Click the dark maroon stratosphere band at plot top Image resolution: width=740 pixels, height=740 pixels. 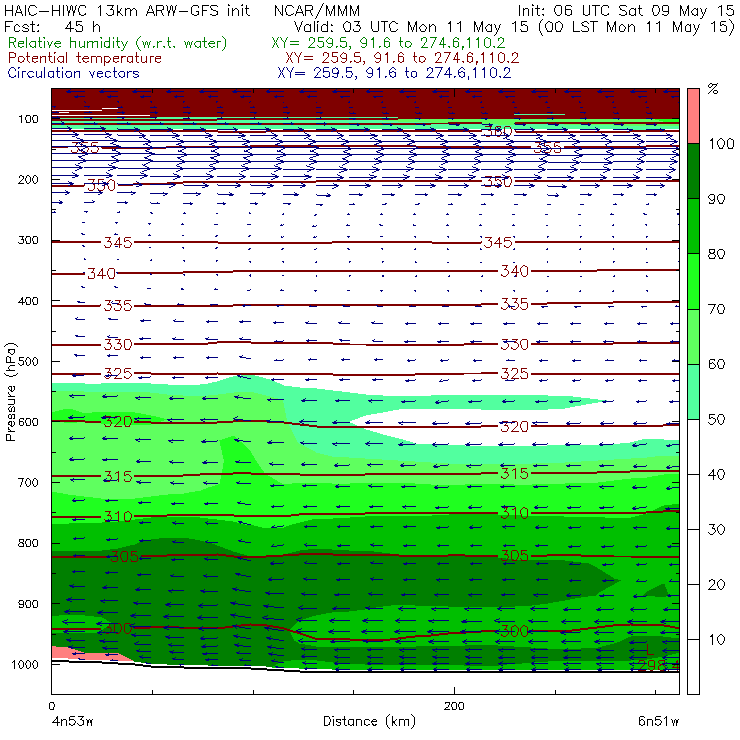pos(365,101)
